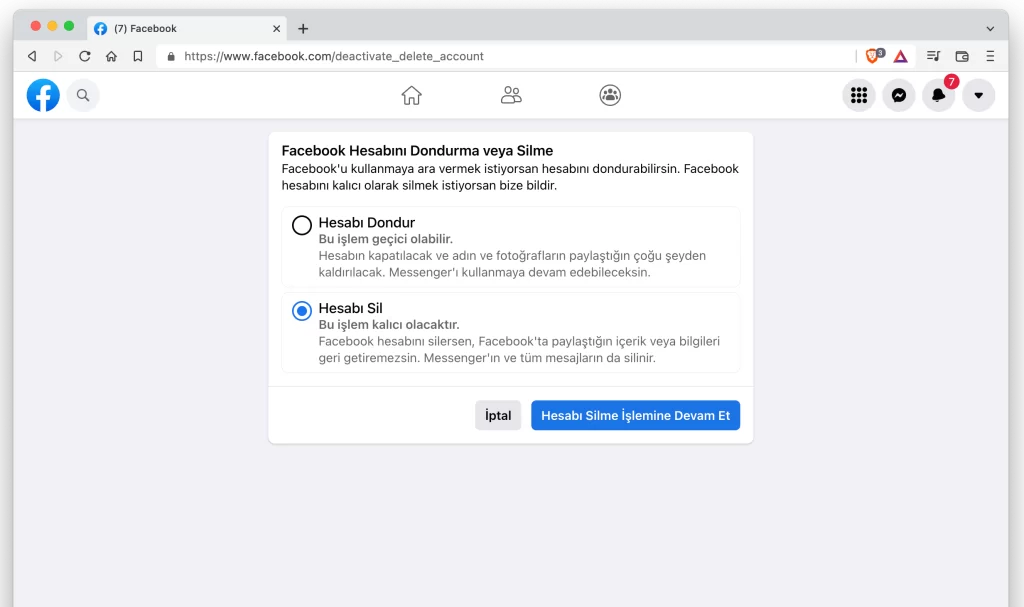1024x607 pixels.
Task: Open a new tab with plus button
Action: 303,29
